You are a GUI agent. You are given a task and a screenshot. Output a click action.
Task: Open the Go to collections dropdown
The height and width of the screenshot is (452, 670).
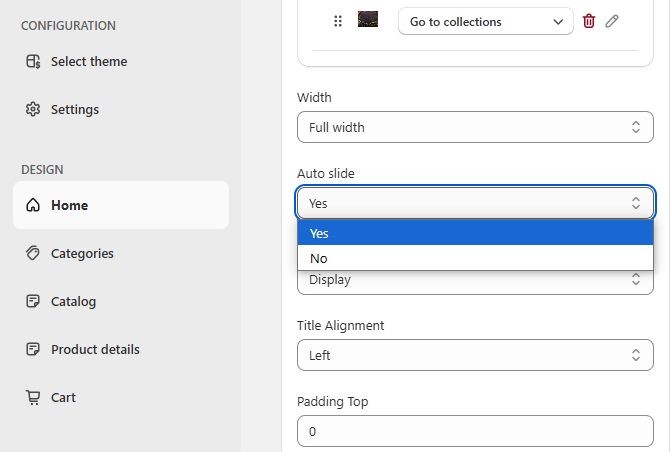click(x=486, y=21)
